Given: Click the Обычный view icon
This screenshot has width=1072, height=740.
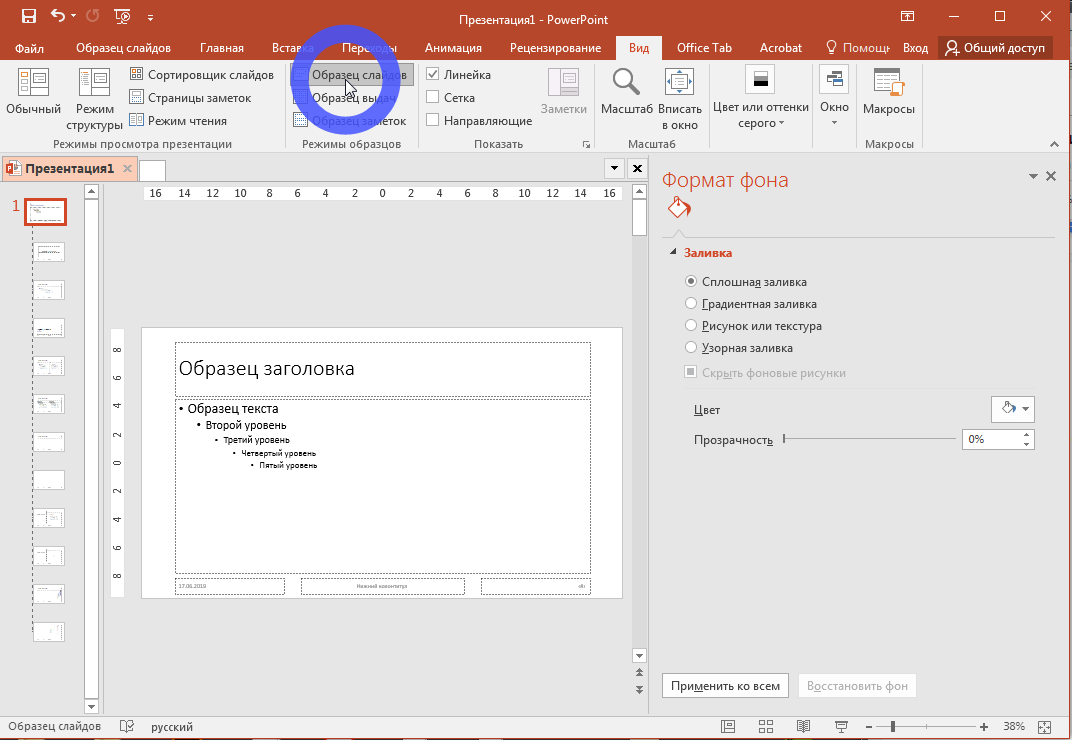Looking at the screenshot, I should [33, 82].
